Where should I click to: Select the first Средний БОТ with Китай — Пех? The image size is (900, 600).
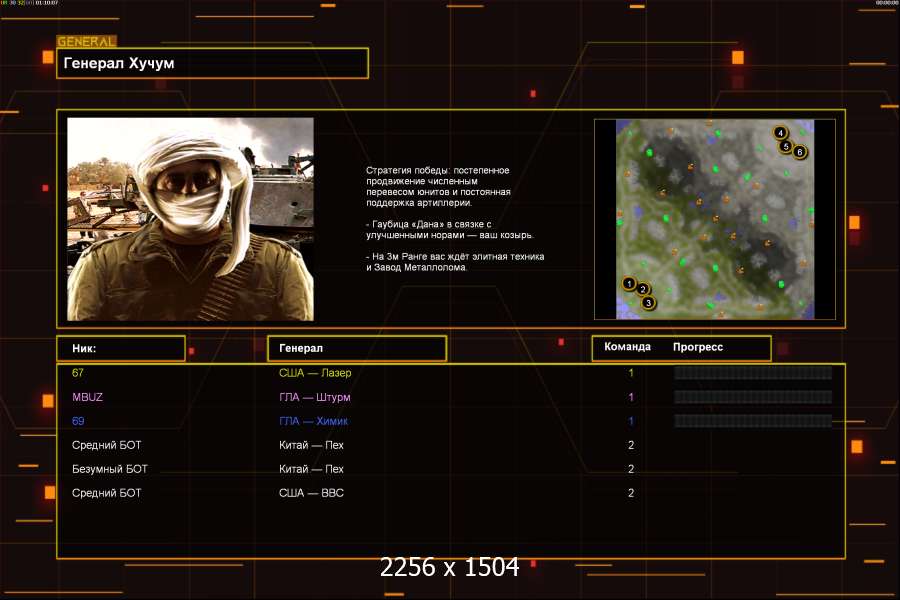point(107,445)
